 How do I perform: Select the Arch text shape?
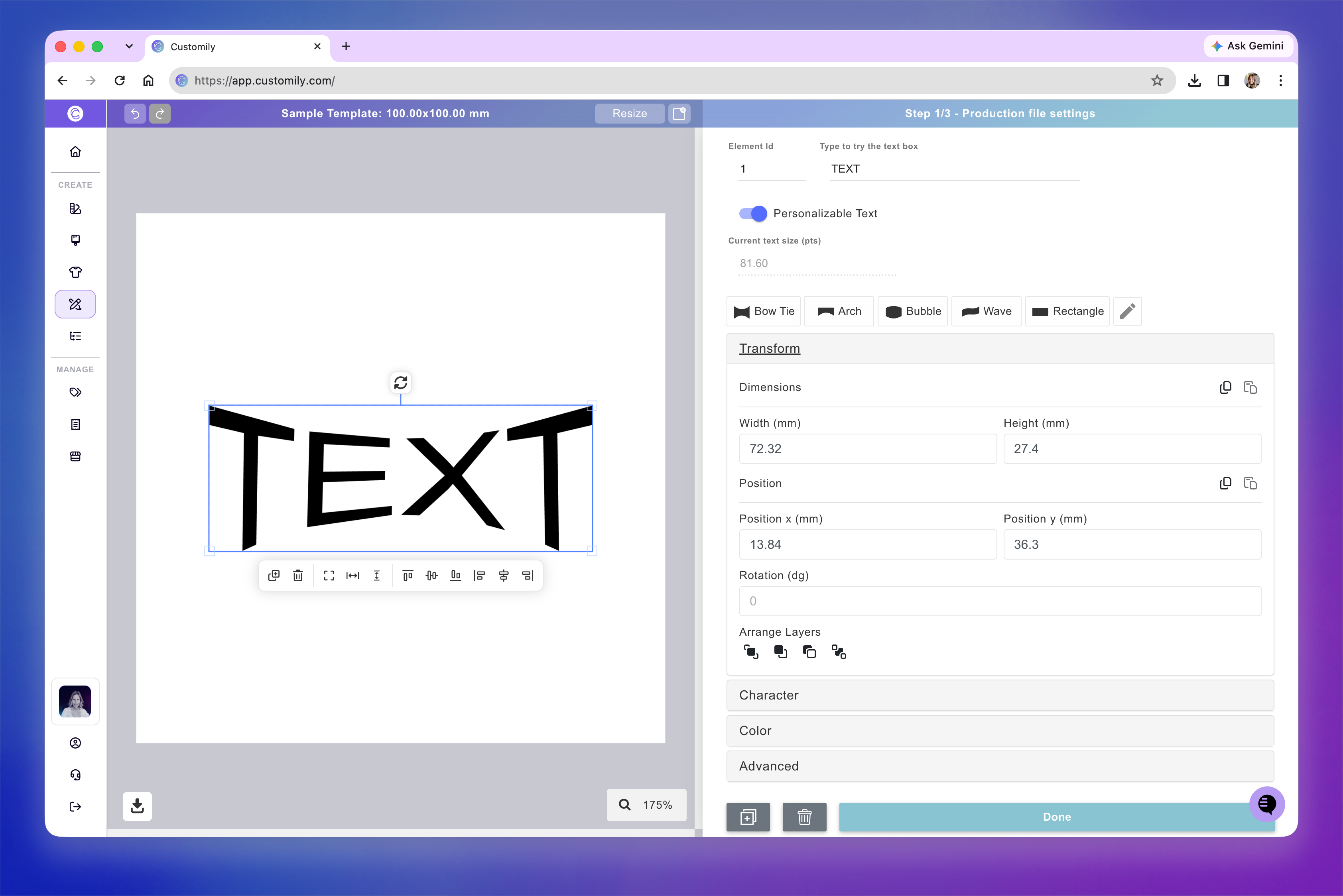click(839, 311)
